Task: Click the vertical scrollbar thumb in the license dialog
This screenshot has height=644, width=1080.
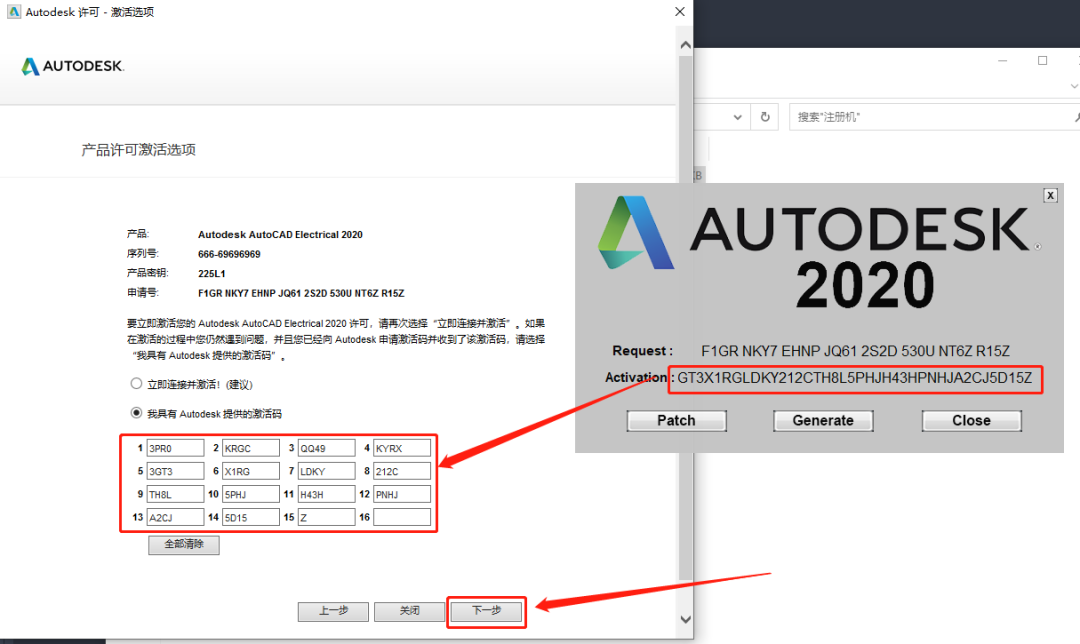Action: (x=685, y=317)
